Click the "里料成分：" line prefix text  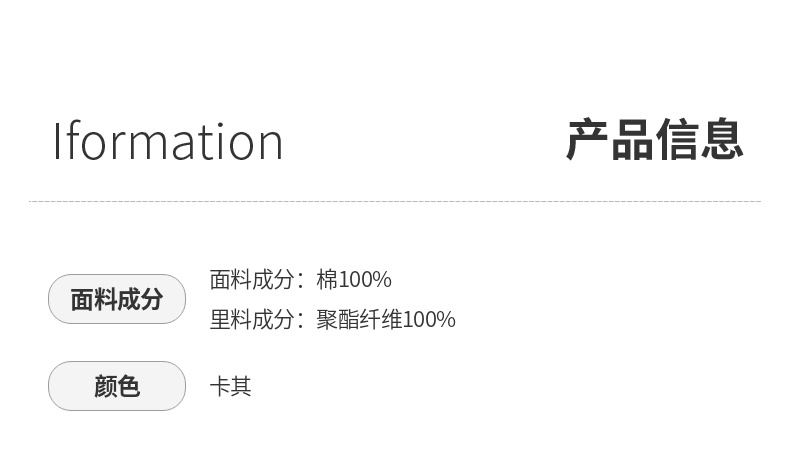point(256,320)
